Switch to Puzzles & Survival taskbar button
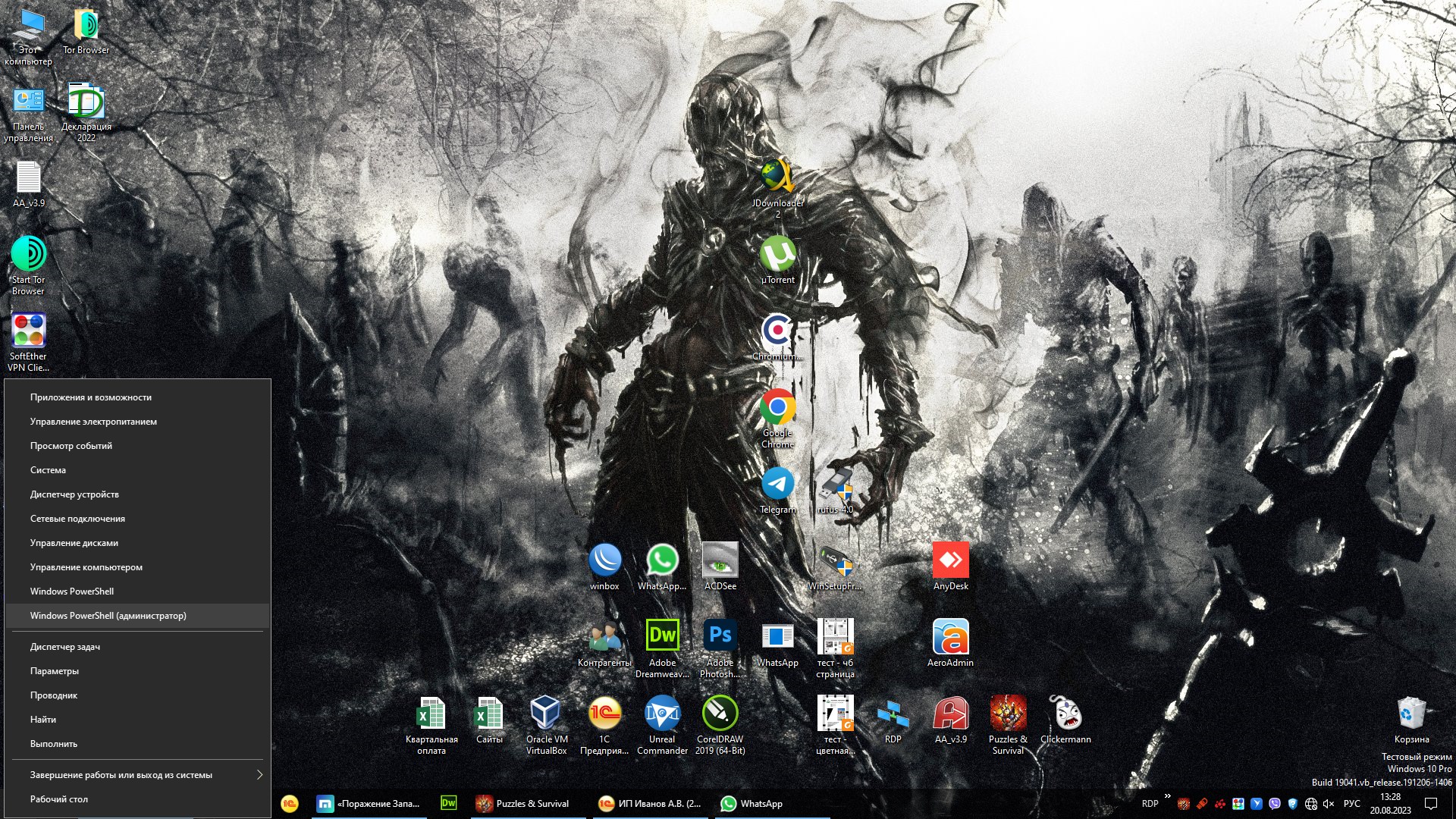Viewport: 1456px width, 819px height. point(528,804)
